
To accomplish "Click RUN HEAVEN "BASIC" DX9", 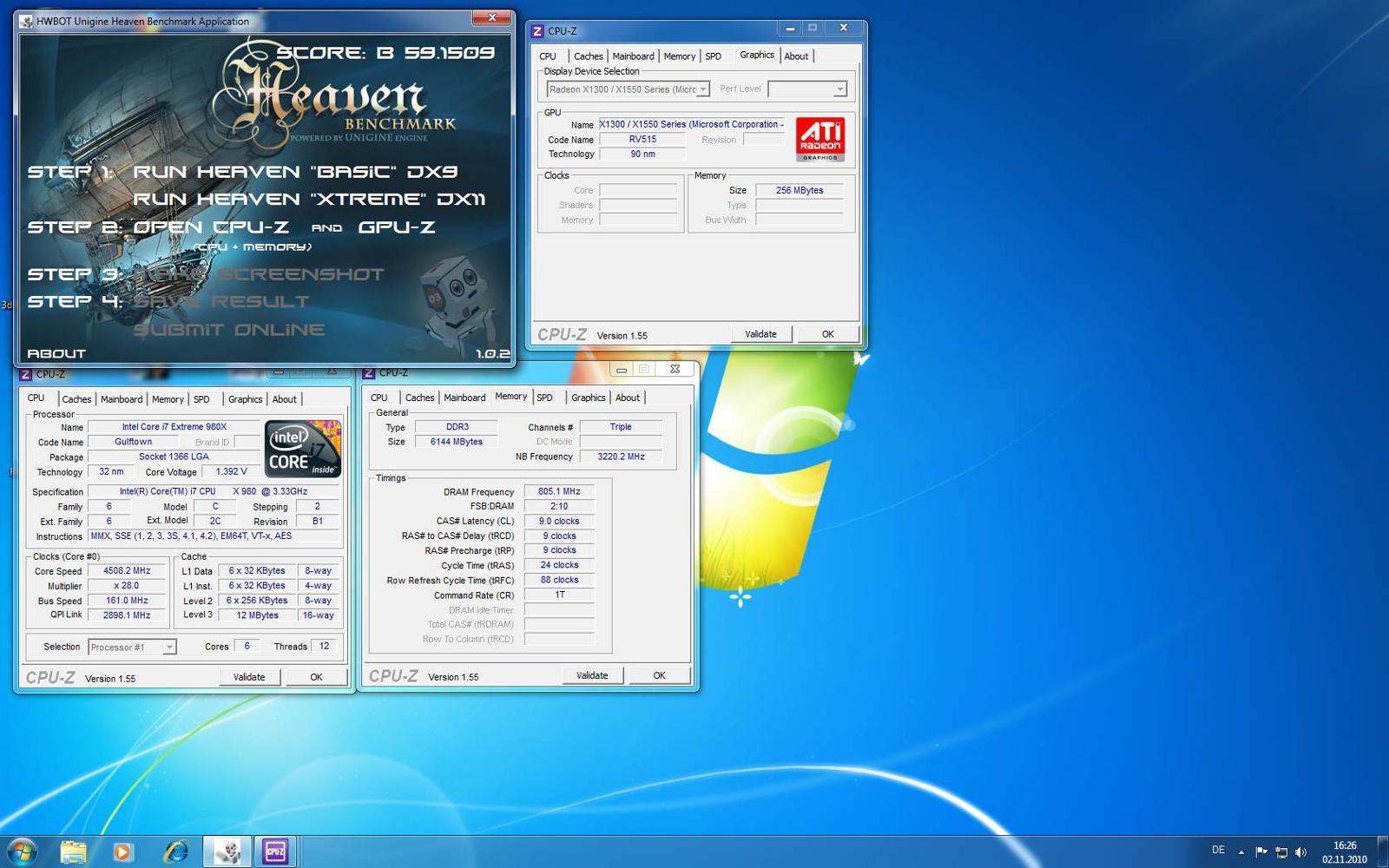I will point(295,172).
